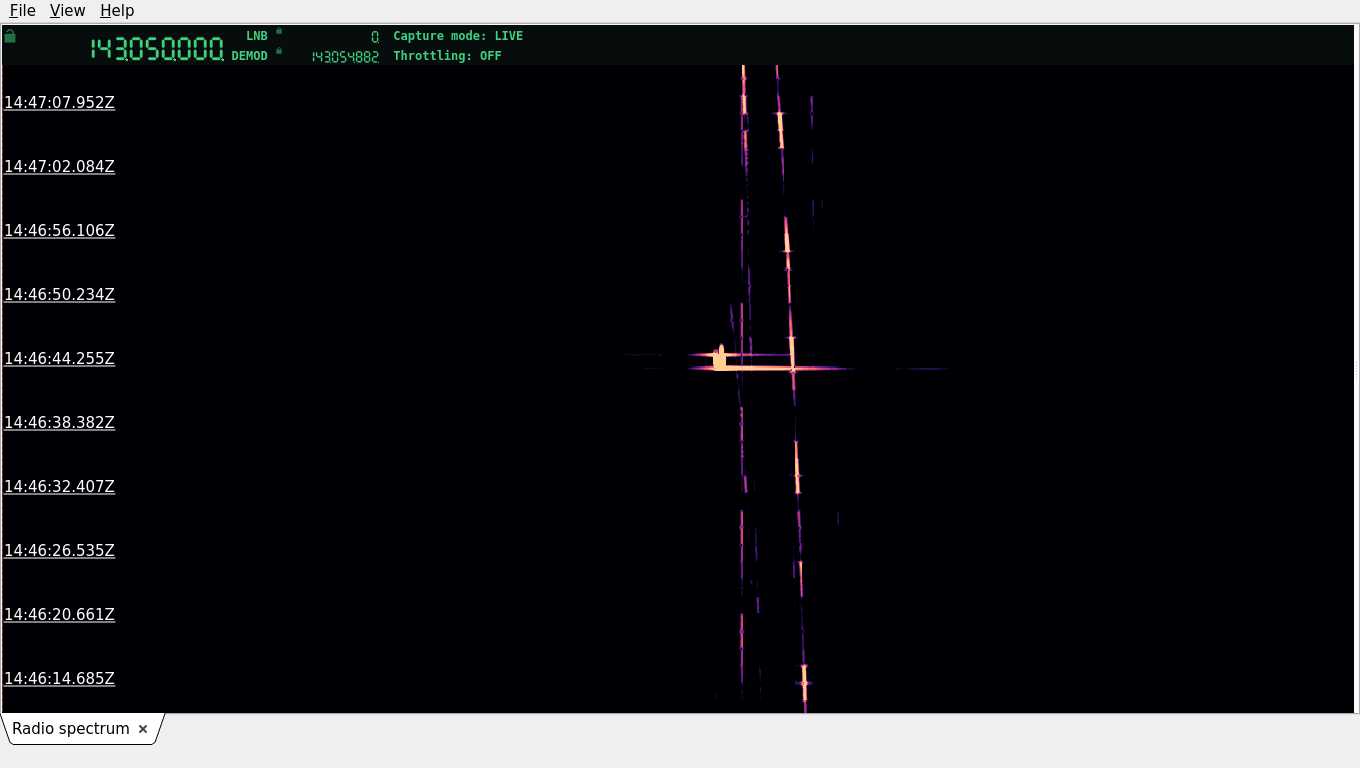The height and width of the screenshot is (768, 1360).
Task: Select the Radio spectrum tab
Action: 71,729
